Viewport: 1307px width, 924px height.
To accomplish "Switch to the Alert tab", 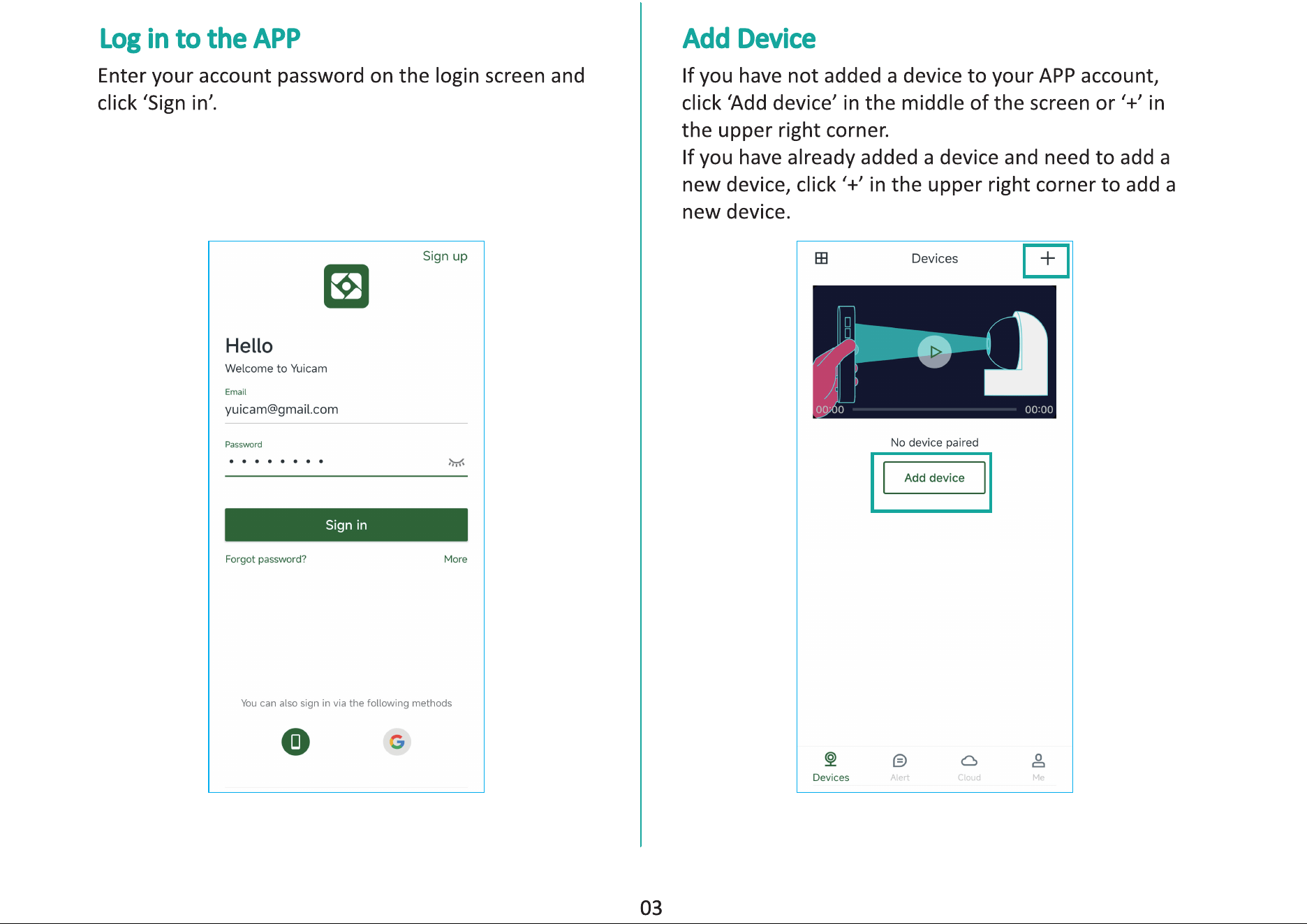I will [x=900, y=767].
